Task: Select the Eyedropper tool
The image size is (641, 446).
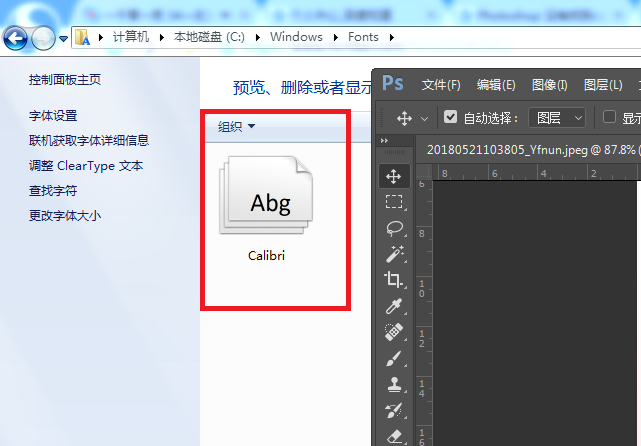Action: (x=394, y=306)
